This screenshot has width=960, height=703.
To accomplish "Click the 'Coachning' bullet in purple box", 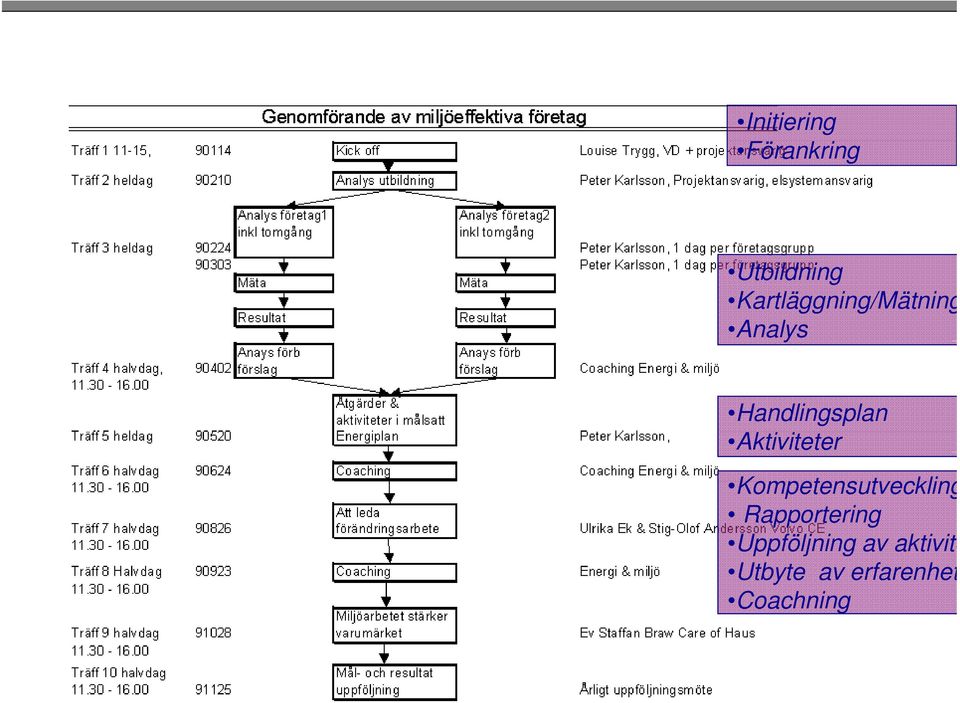I will tap(789, 600).
